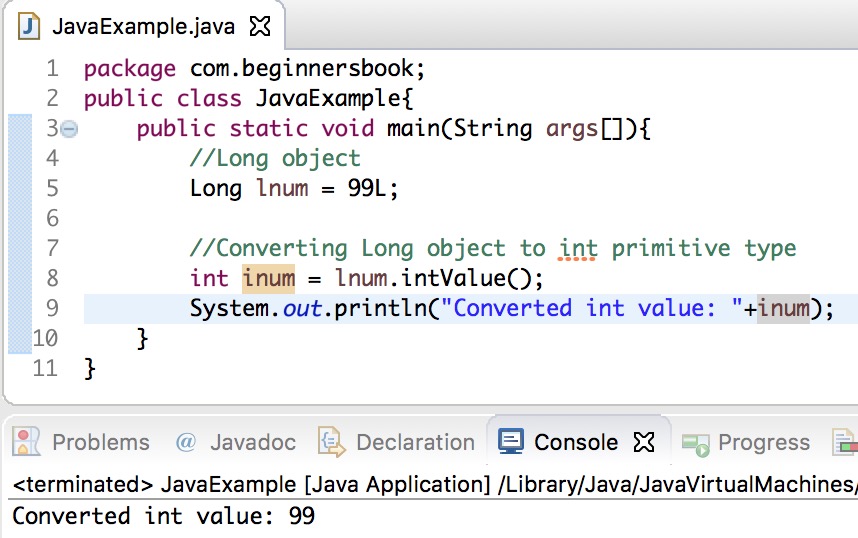
Task: Click the Java file icon in editor tab
Action: tap(29, 26)
